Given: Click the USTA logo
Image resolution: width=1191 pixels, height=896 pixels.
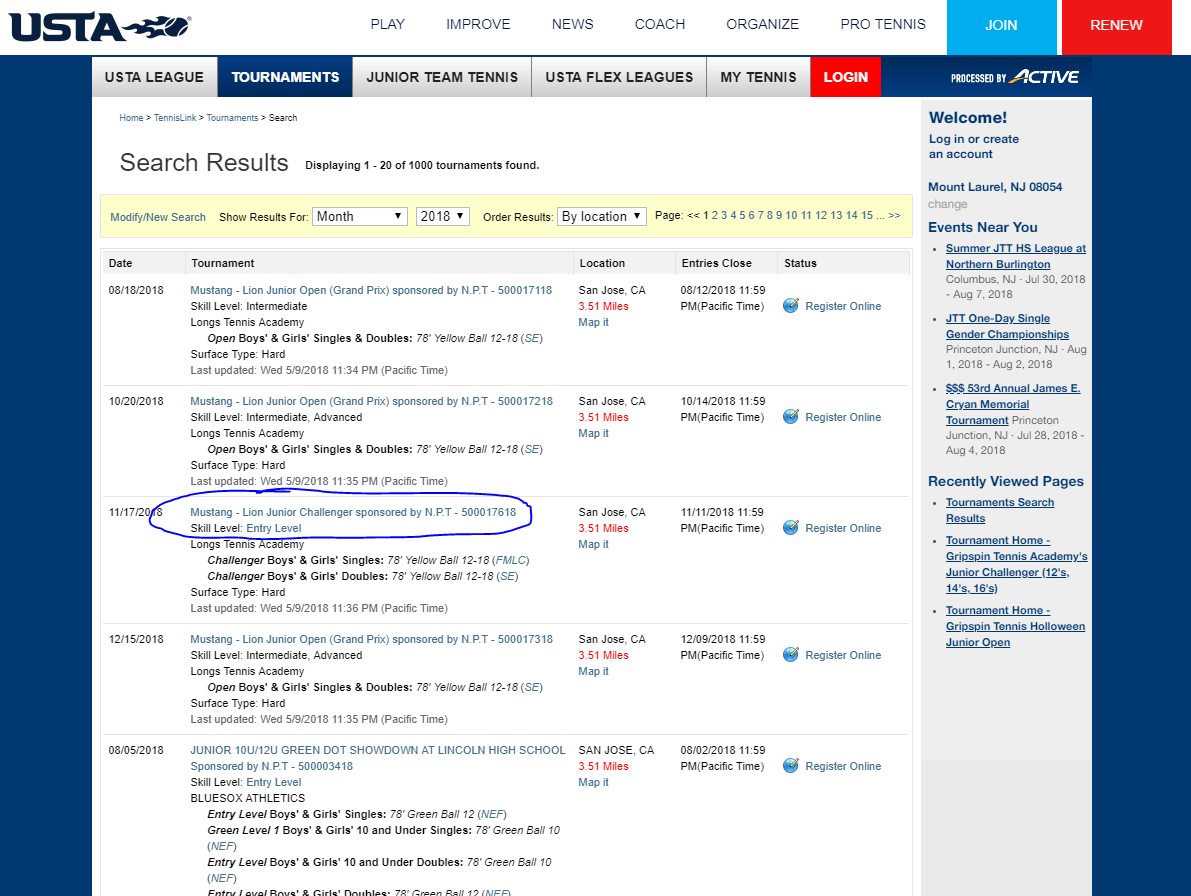Looking at the screenshot, I should (100, 27).
